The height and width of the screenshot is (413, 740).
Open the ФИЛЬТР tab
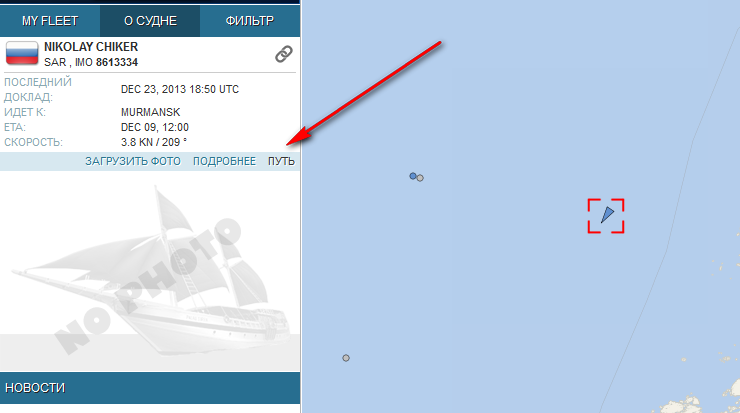pos(250,21)
